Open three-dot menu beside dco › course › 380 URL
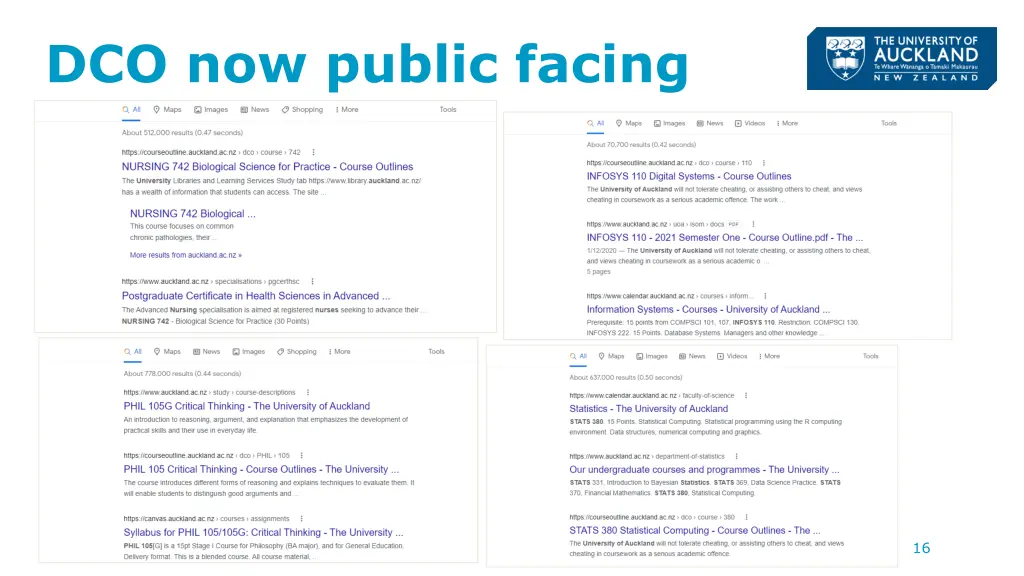 (x=746, y=517)
